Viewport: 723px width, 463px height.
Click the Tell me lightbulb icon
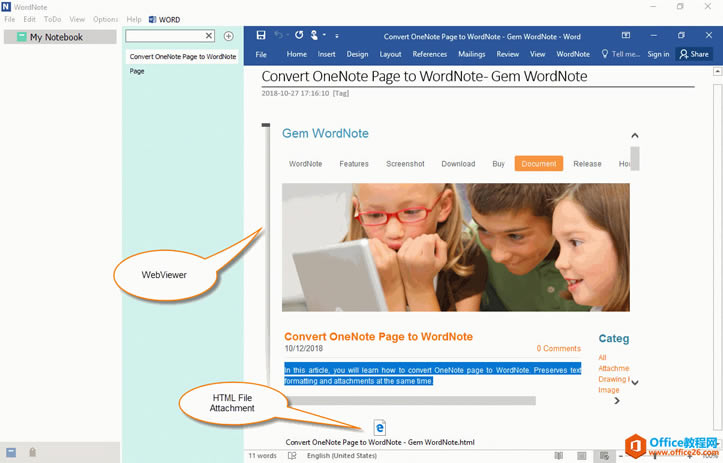tap(604, 54)
